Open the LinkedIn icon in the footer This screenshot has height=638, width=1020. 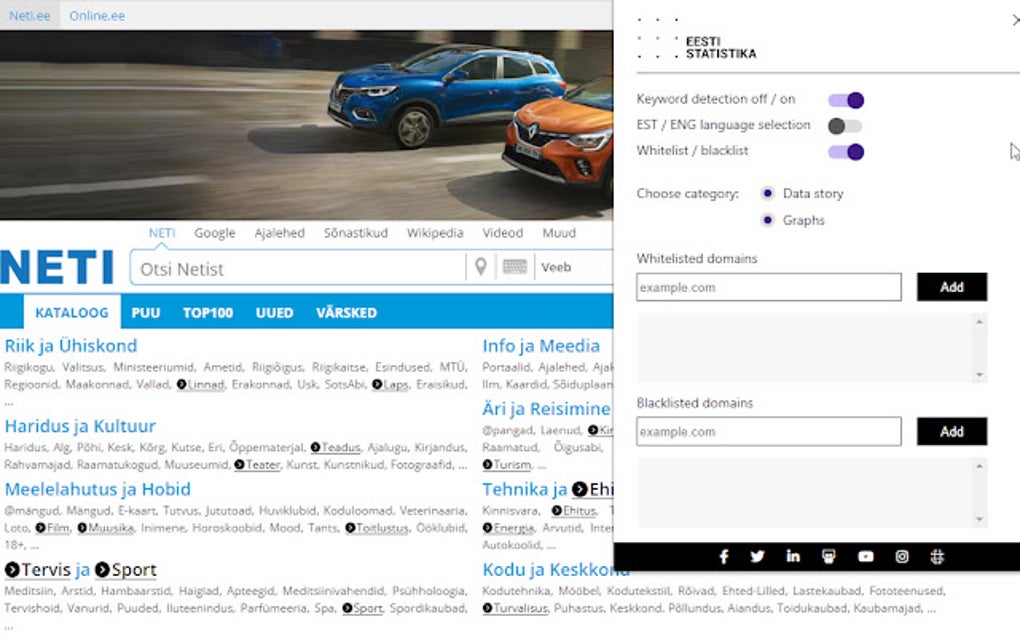coord(793,556)
